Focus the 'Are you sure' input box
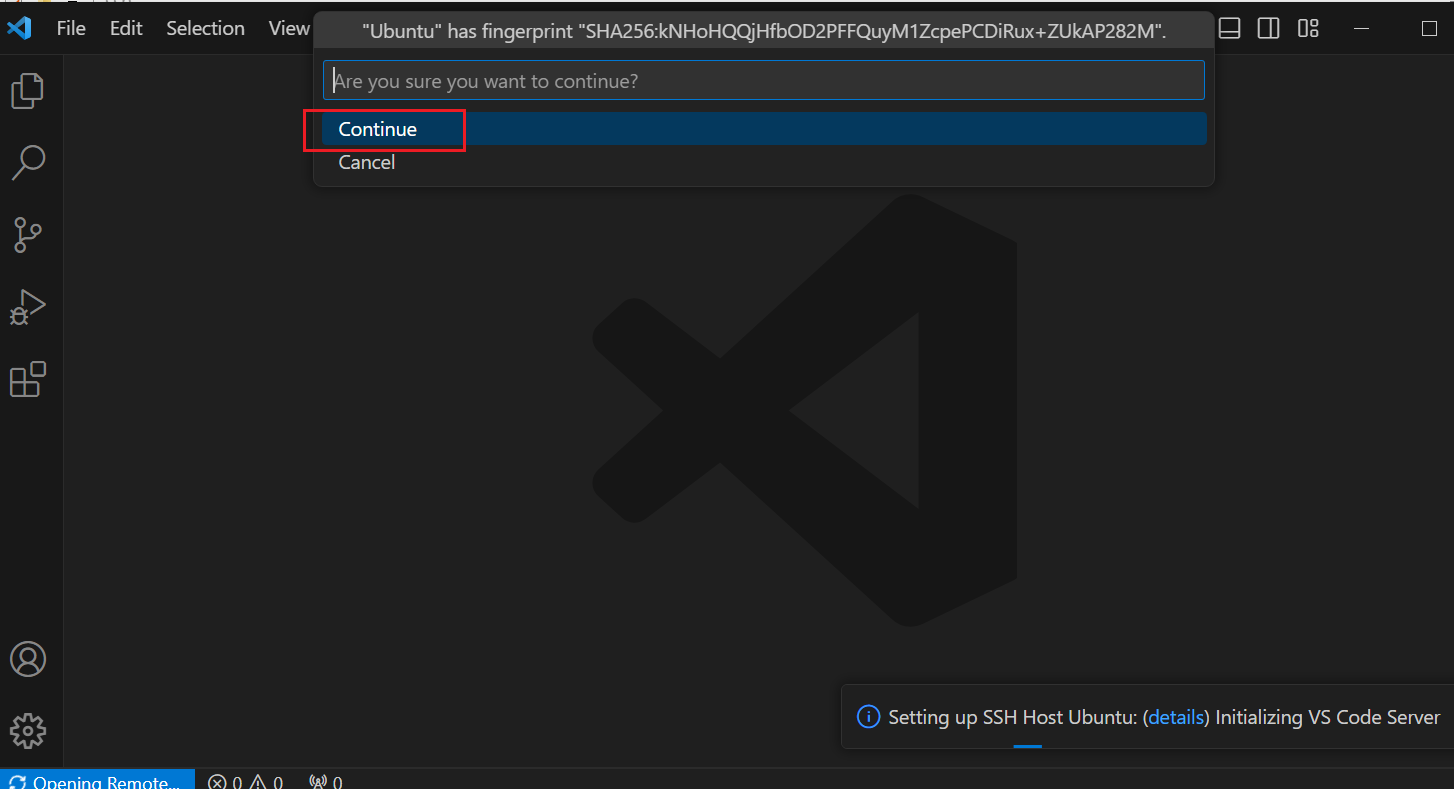 tap(764, 80)
